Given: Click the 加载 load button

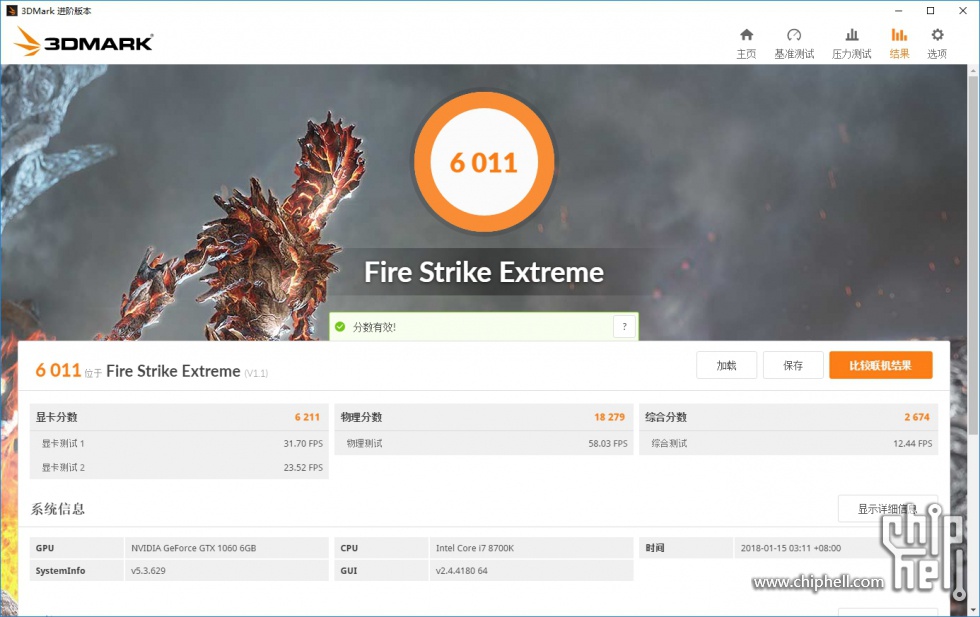Looking at the screenshot, I should point(726,365).
